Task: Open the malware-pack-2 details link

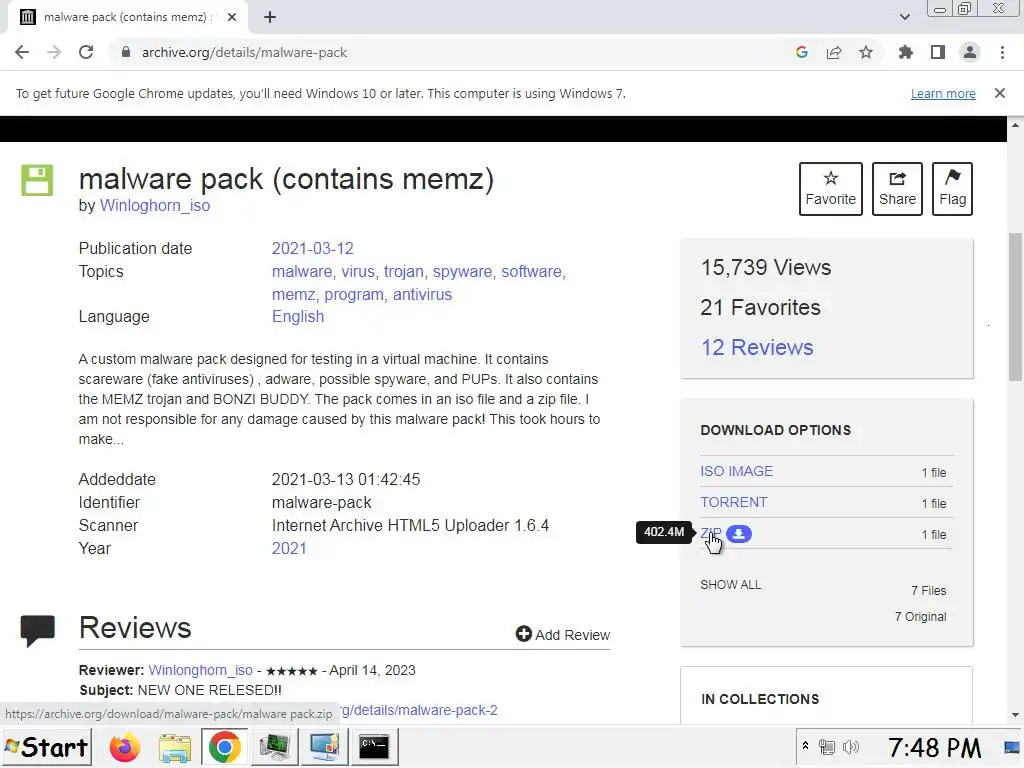Action: pyautogui.click(x=418, y=710)
